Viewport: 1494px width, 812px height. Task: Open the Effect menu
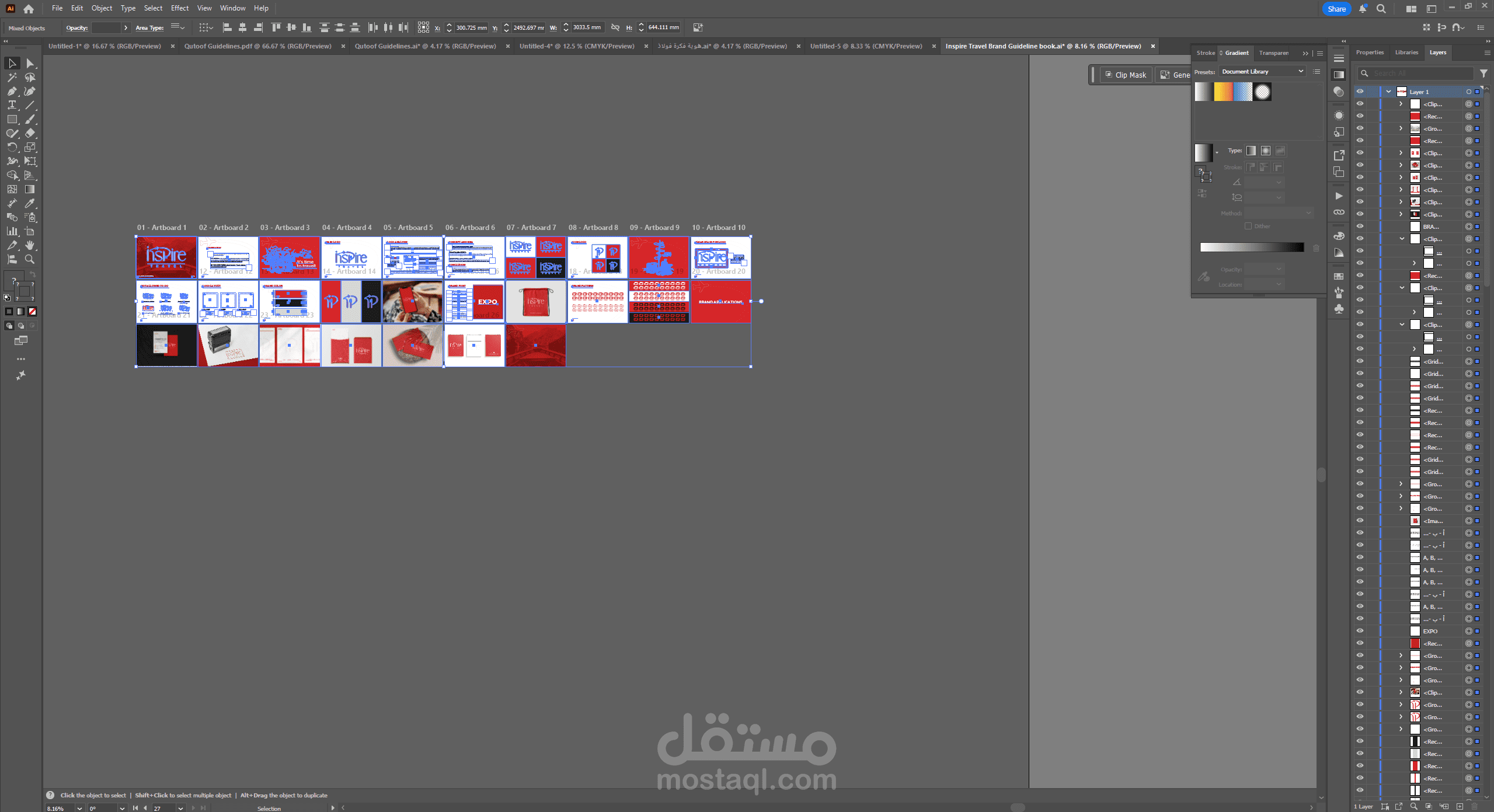pyautogui.click(x=179, y=8)
